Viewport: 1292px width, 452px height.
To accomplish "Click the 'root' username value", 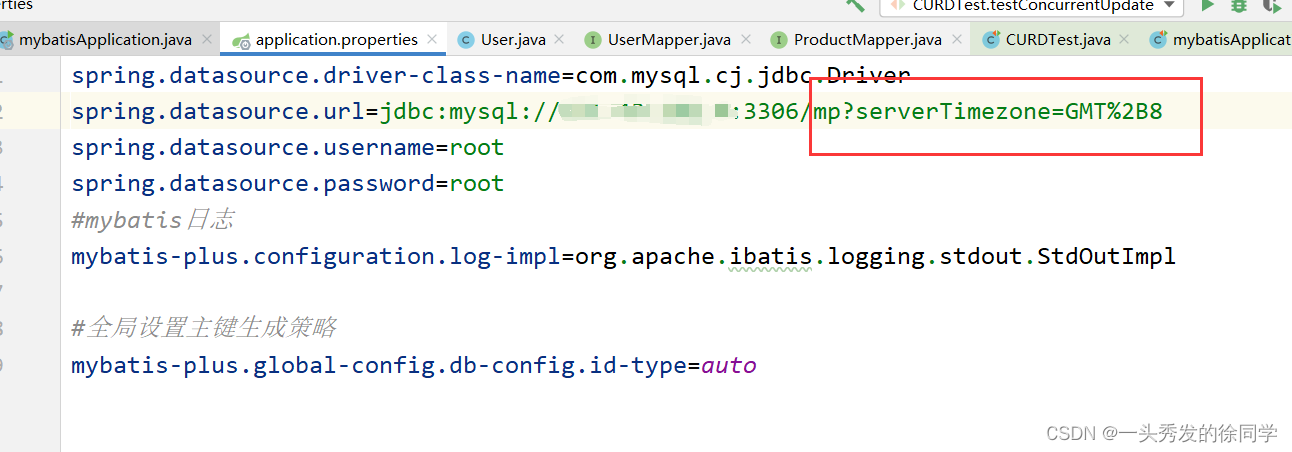I will pyautogui.click(x=477, y=148).
